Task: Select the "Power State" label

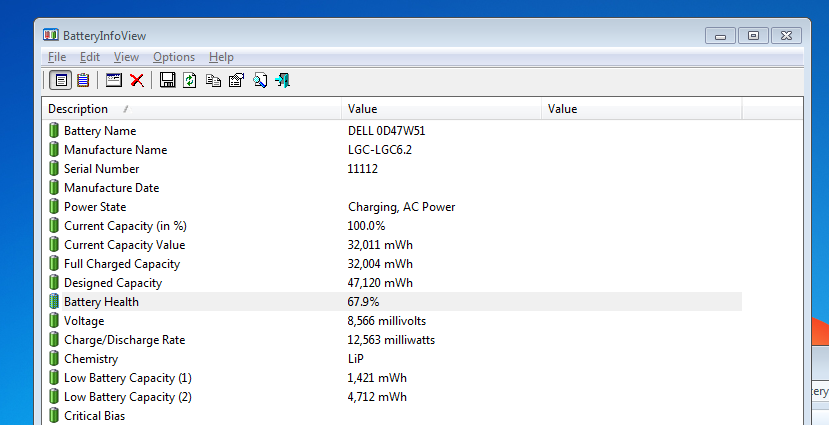Action: (x=95, y=207)
